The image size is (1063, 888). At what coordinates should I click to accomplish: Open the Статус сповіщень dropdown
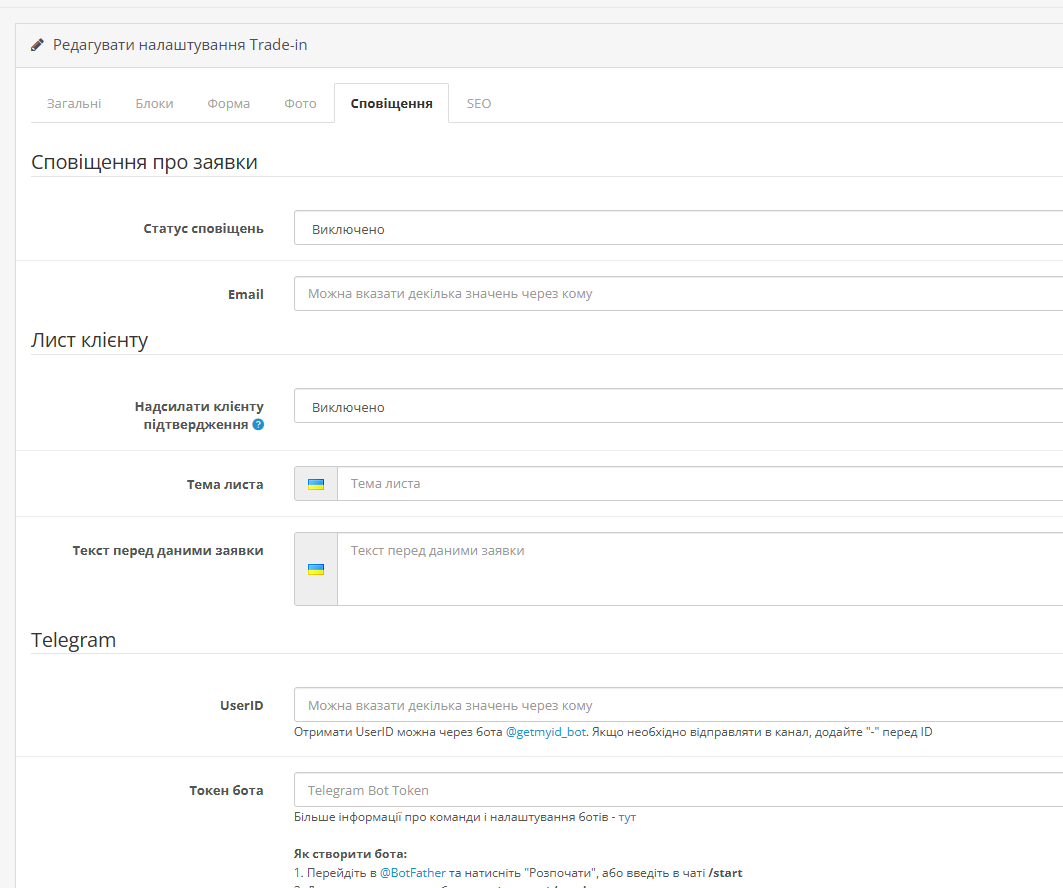click(678, 228)
